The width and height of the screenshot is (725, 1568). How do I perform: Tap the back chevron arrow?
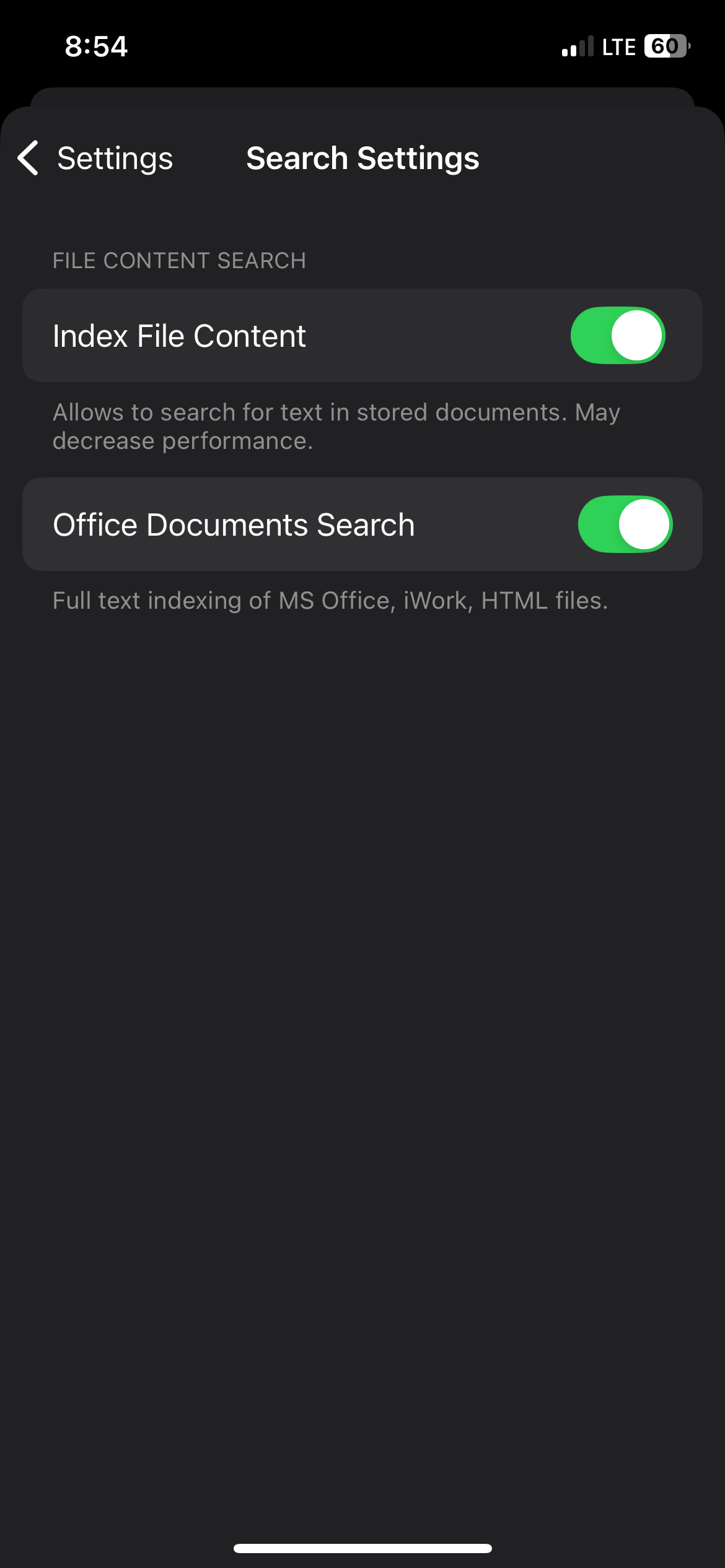click(29, 158)
